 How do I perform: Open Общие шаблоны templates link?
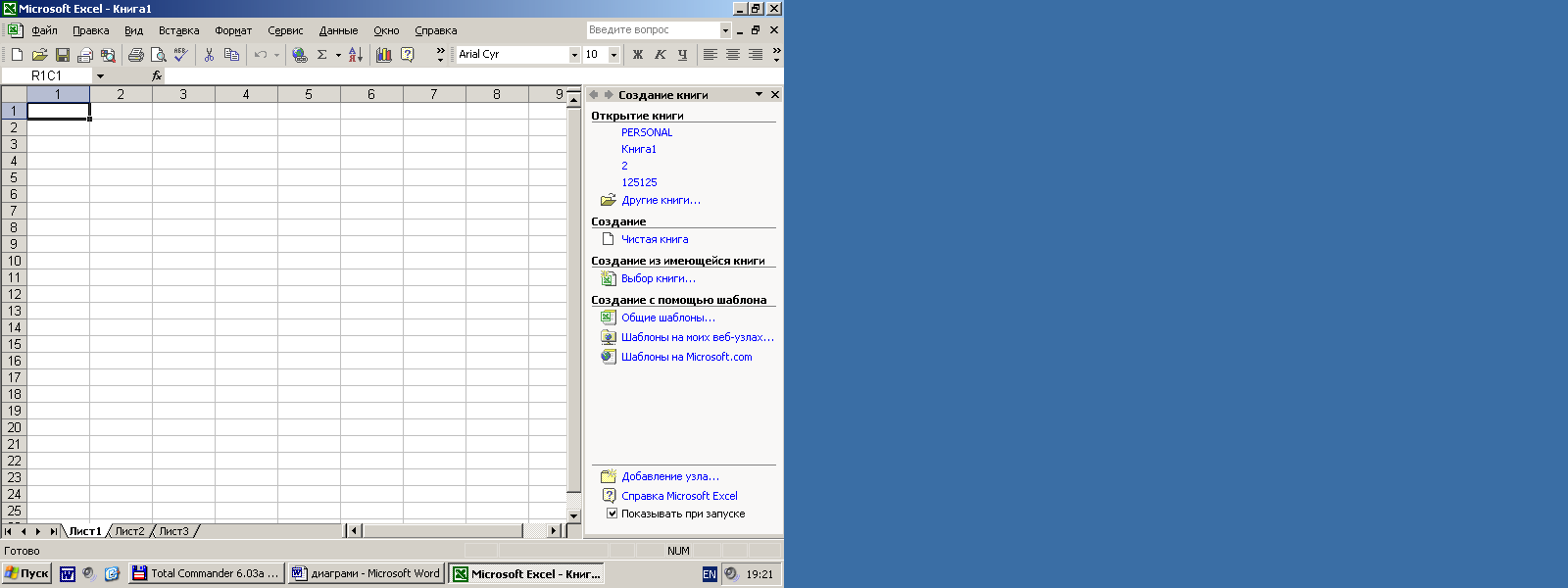pos(667,318)
